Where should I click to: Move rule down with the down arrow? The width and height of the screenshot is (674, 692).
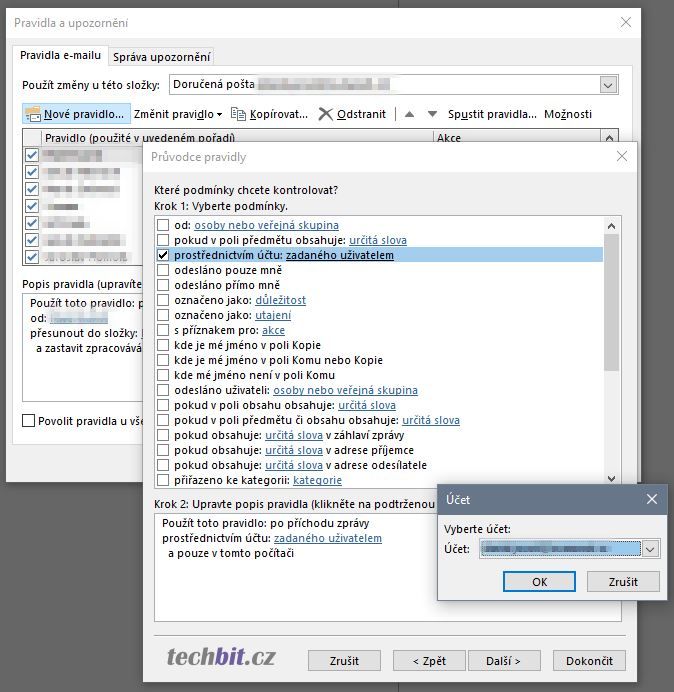(432, 114)
